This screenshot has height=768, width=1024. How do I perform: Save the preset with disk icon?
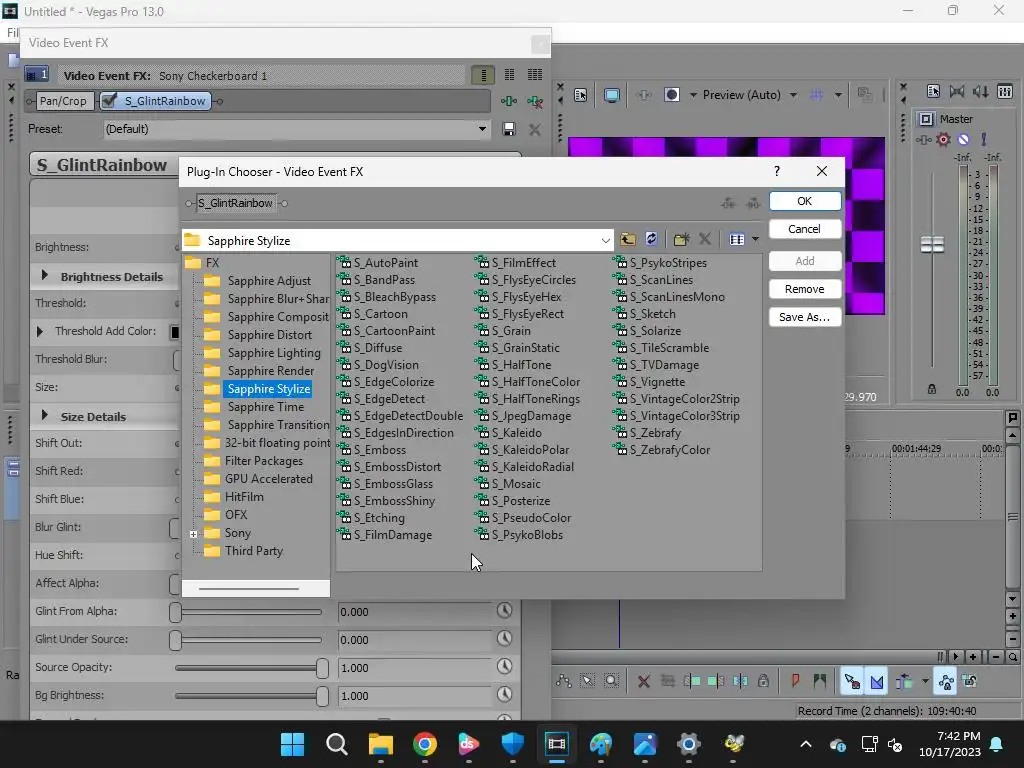click(x=509, y=129)
